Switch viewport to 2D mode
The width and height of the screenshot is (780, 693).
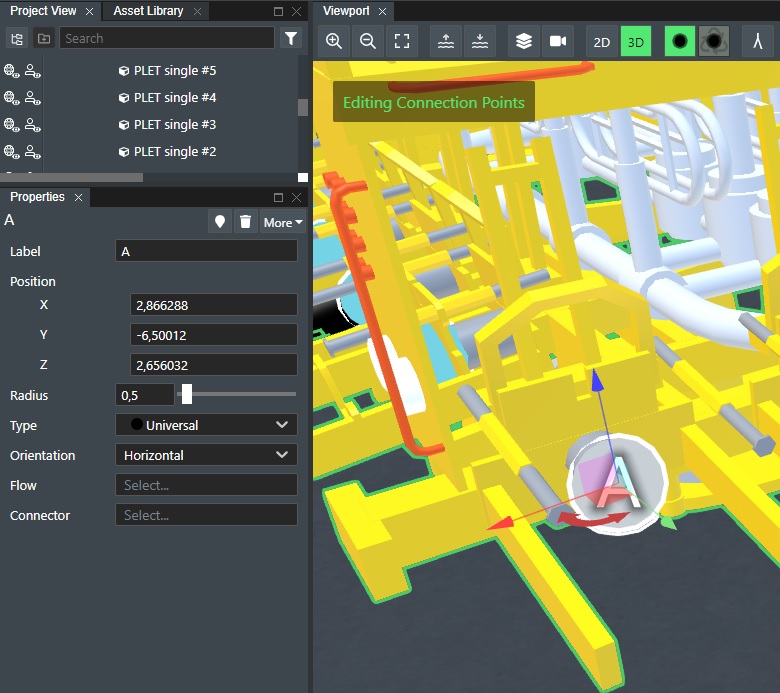click(x=601, y=42)
